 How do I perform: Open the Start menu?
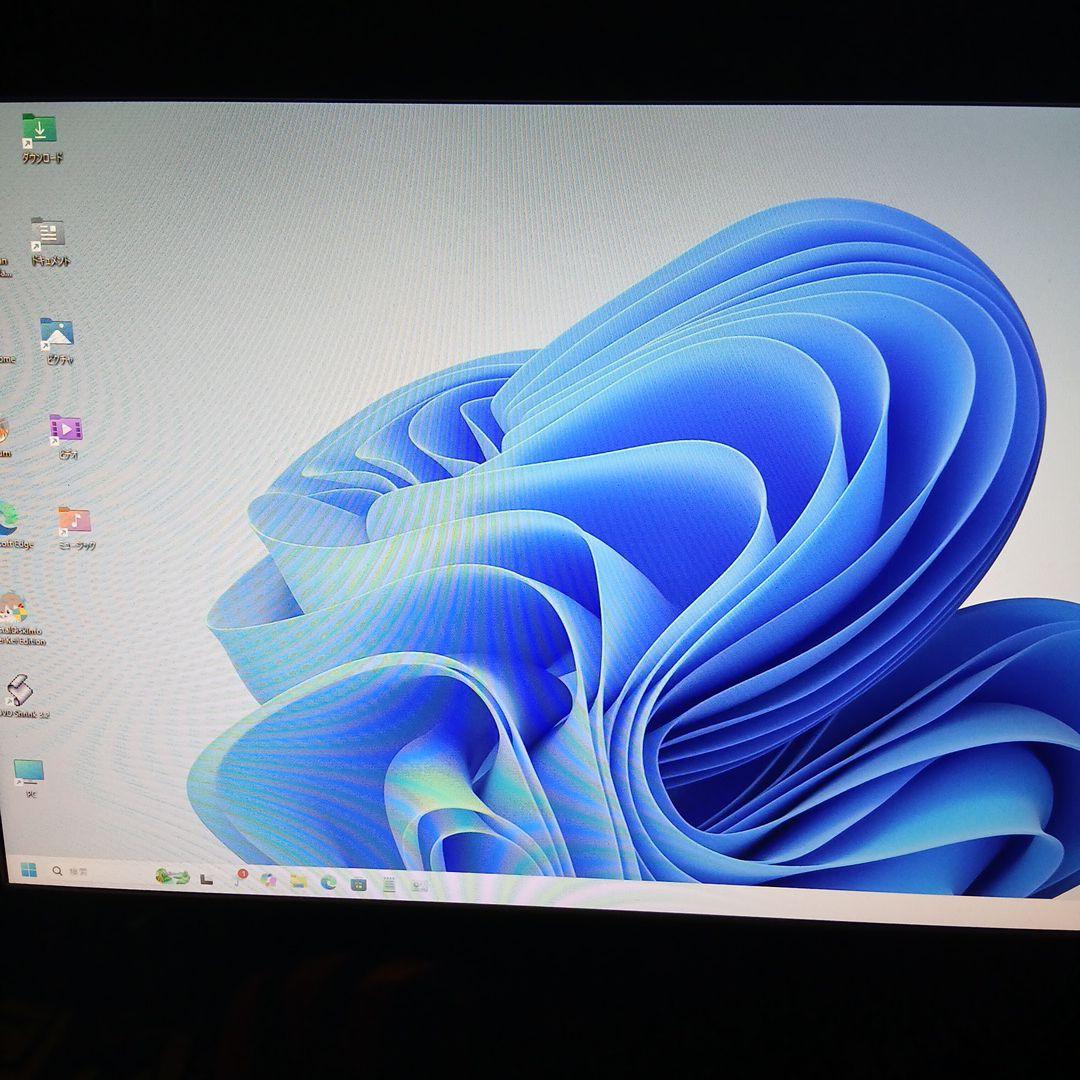coord(30,870)
